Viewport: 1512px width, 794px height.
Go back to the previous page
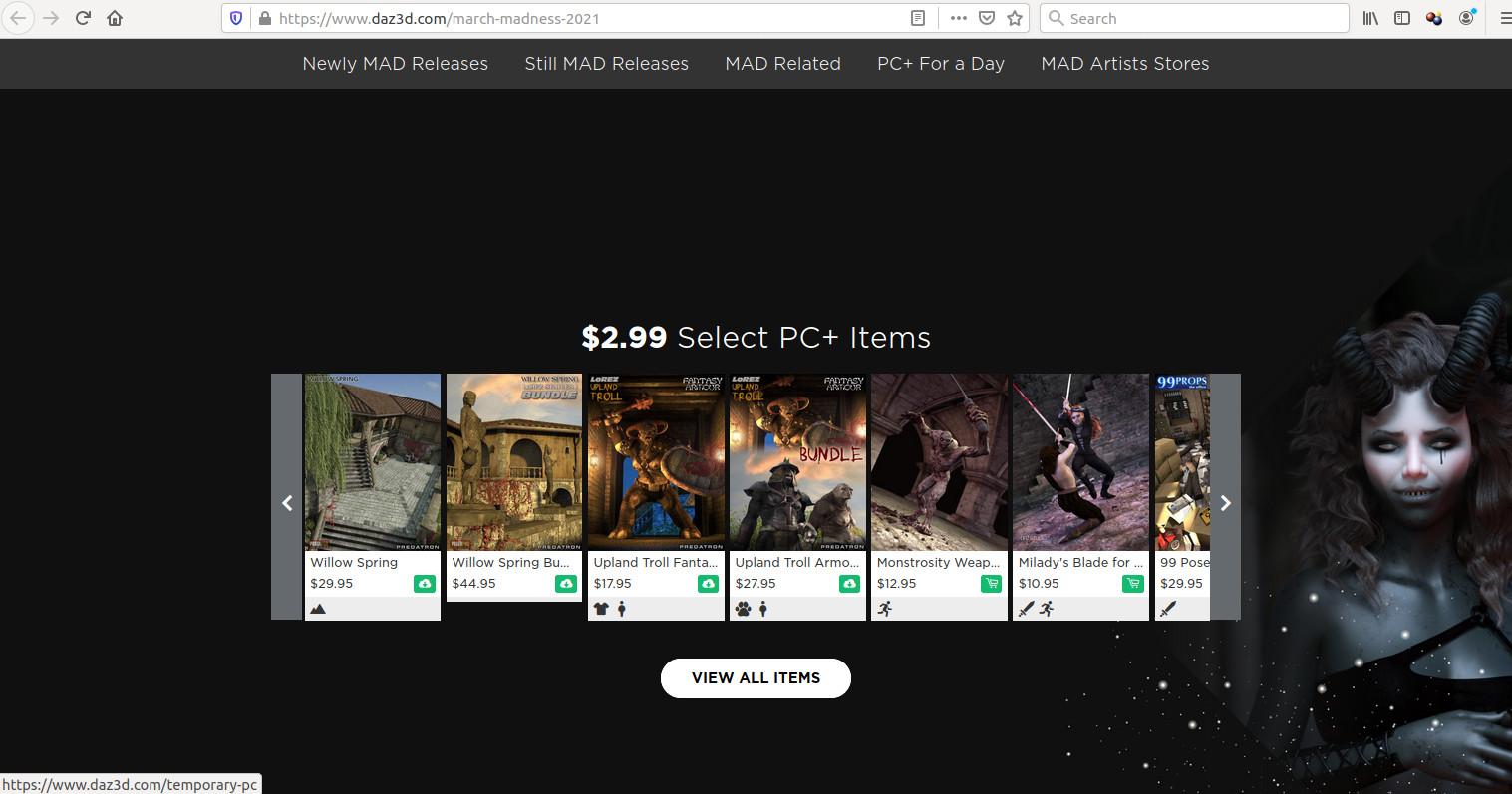(18, 18)
